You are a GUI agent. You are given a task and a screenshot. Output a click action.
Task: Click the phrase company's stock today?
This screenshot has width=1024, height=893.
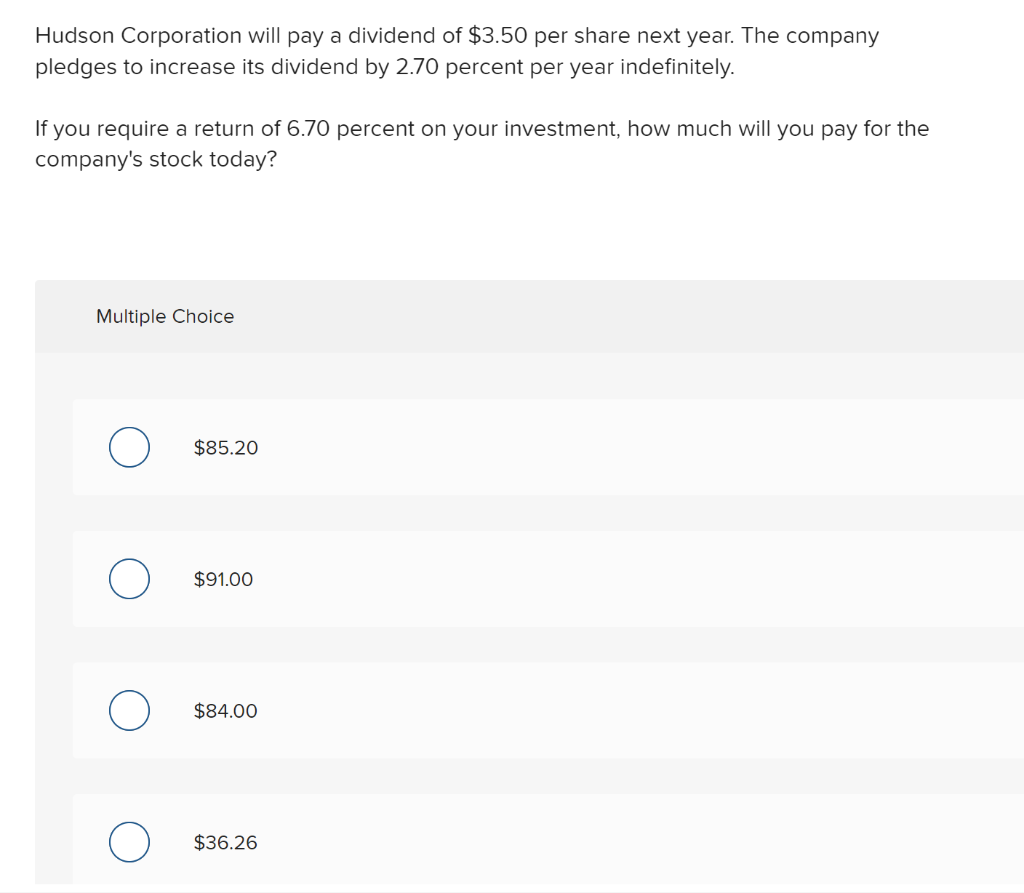click(156, 159)
